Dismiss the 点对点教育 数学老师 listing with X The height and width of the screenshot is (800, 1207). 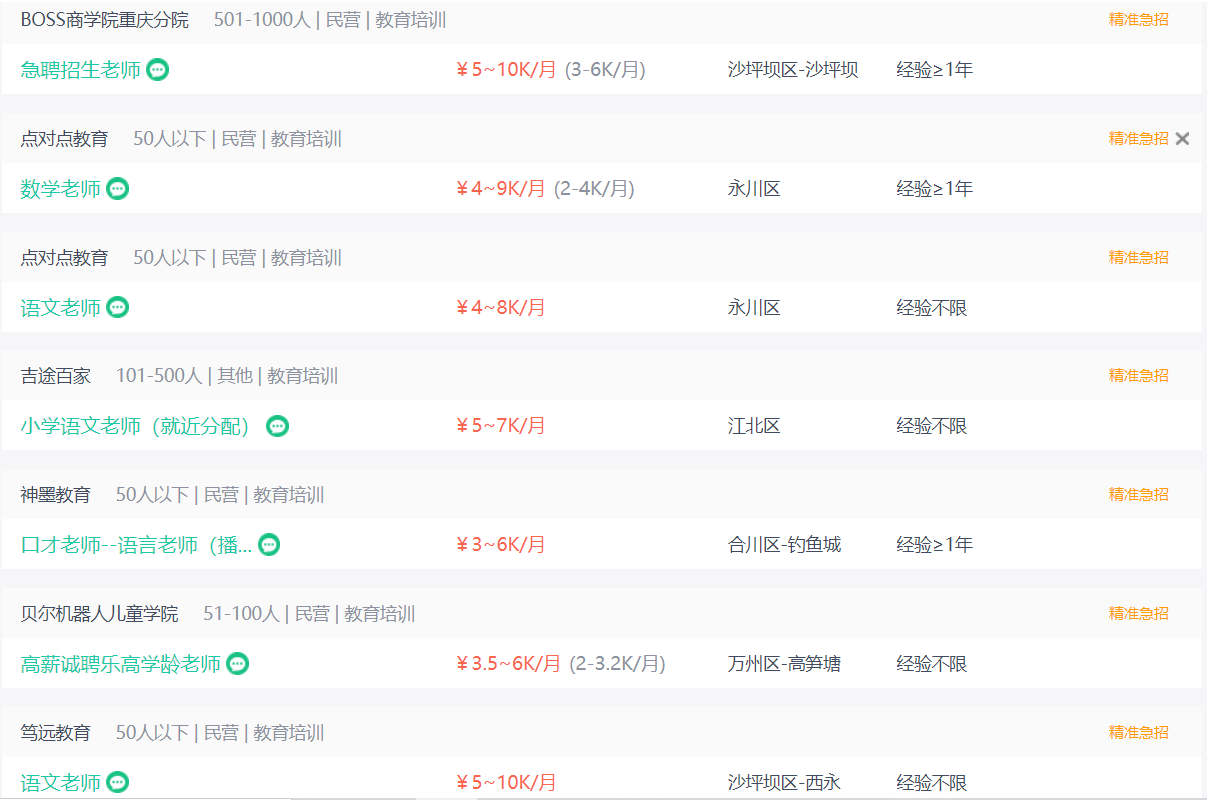click(x=1183, y=139)
